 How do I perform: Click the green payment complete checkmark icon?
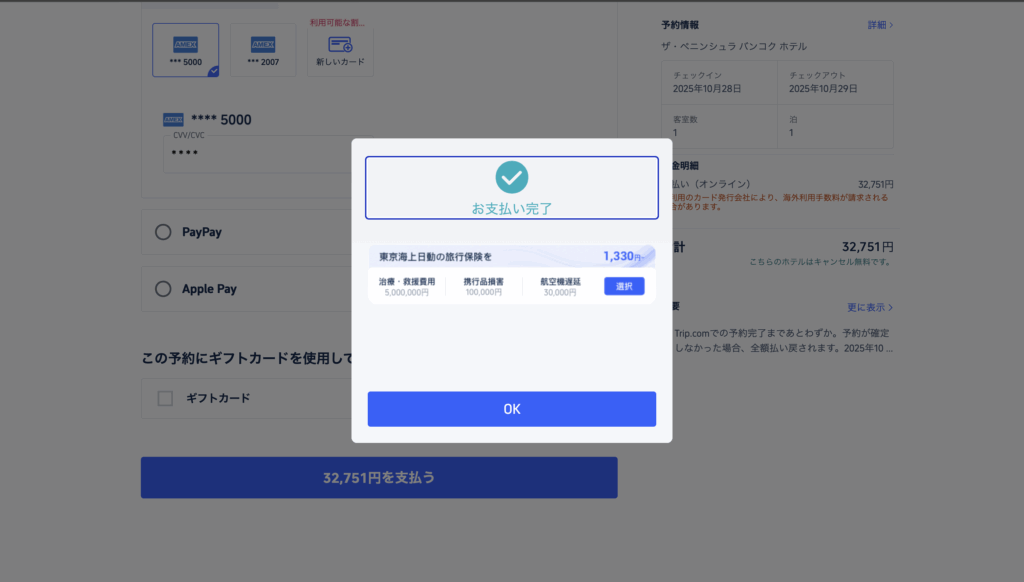[511, 177]
